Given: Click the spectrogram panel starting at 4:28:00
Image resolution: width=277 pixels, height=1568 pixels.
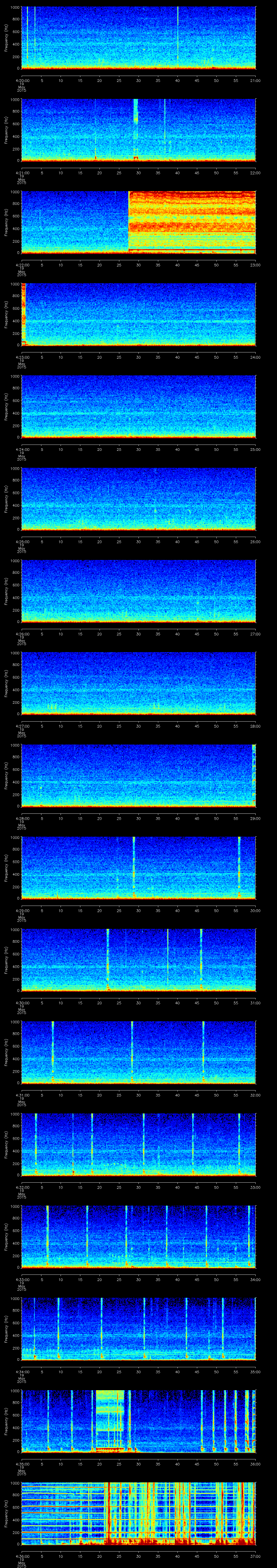Looking at the screenshot, I should [x=139, y=775].
